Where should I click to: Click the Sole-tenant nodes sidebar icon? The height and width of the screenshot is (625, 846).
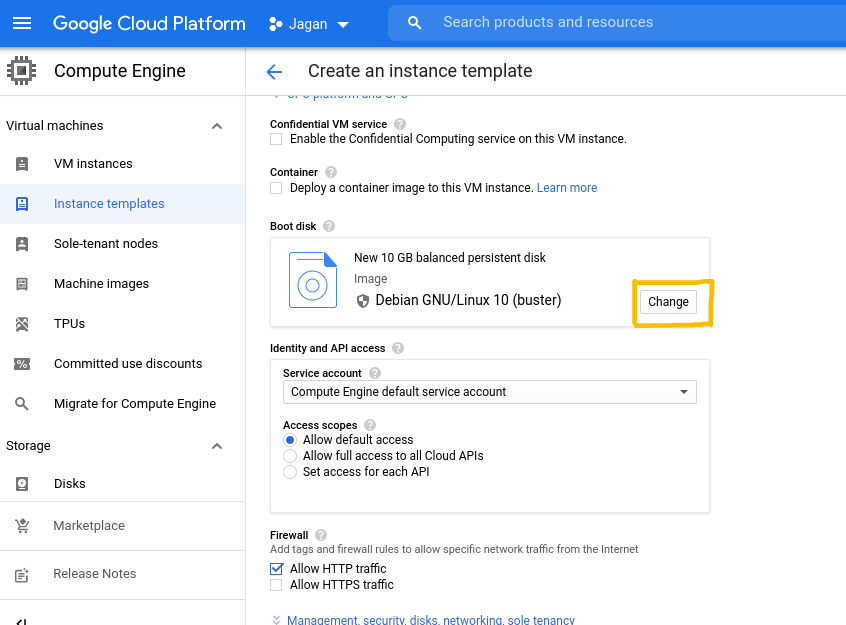(22, 244)
